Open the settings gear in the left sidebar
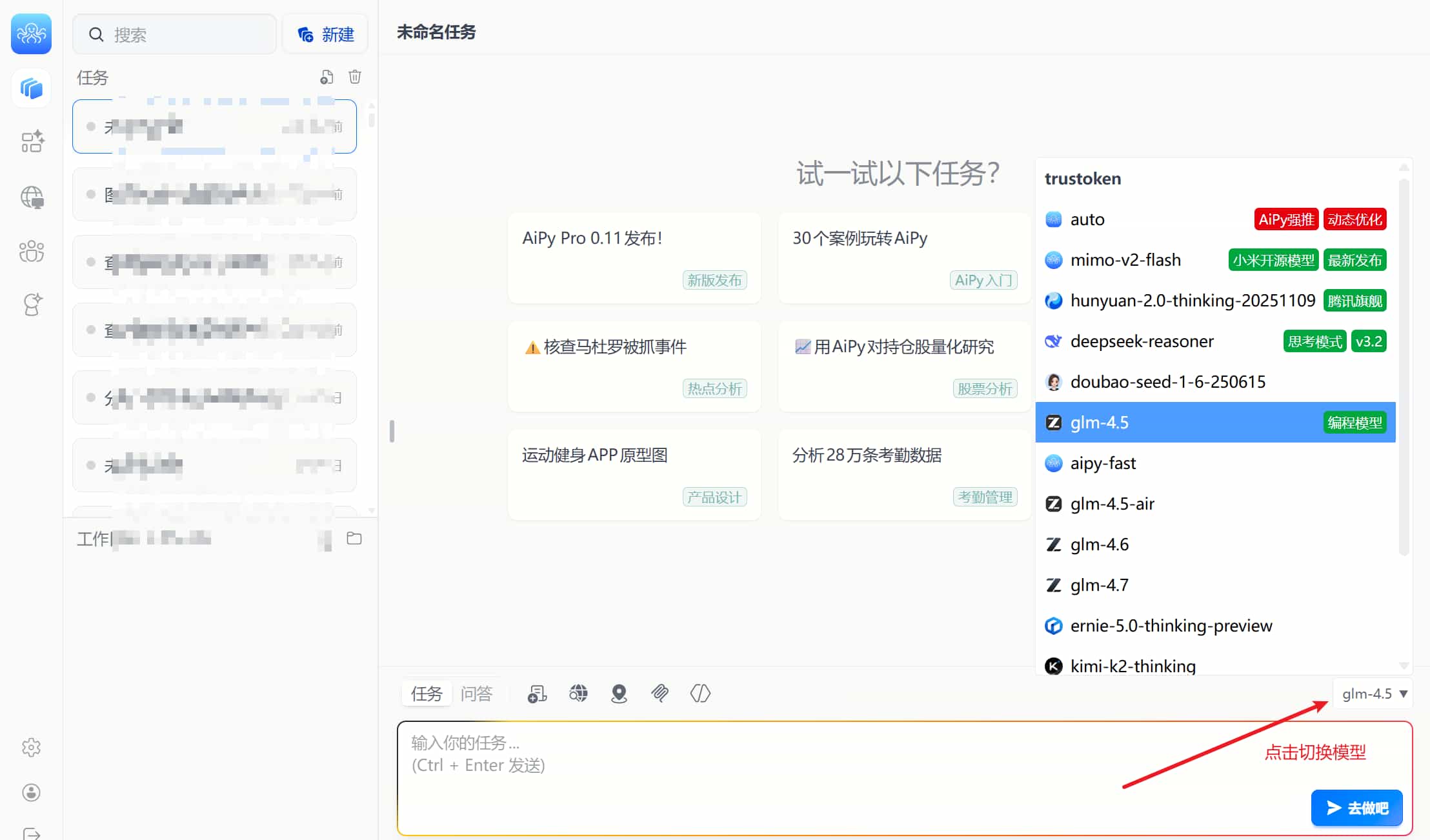Image resolution: width=1430 pixels, height=840 pixels. coord(31,748)
